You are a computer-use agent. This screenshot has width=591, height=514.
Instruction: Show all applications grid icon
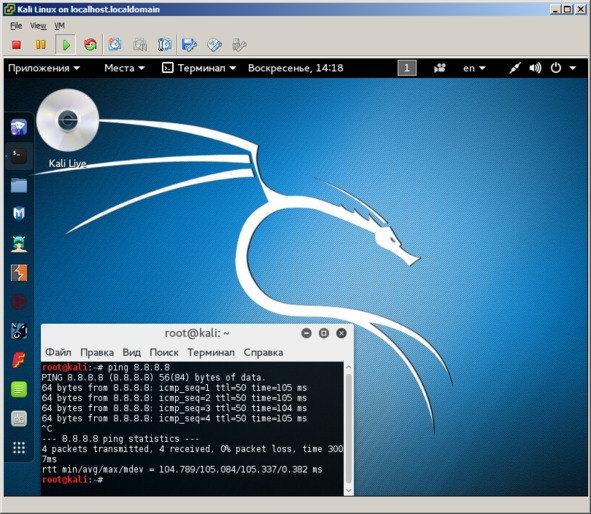(x=19, y=447)
